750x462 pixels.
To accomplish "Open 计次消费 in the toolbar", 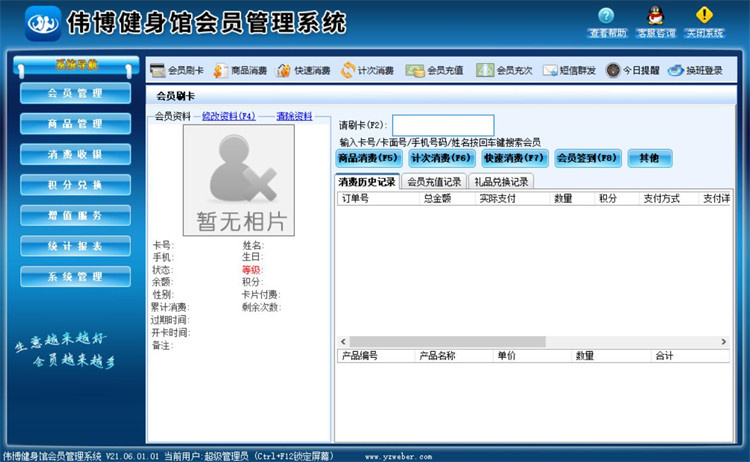I will tap(367, 71).
